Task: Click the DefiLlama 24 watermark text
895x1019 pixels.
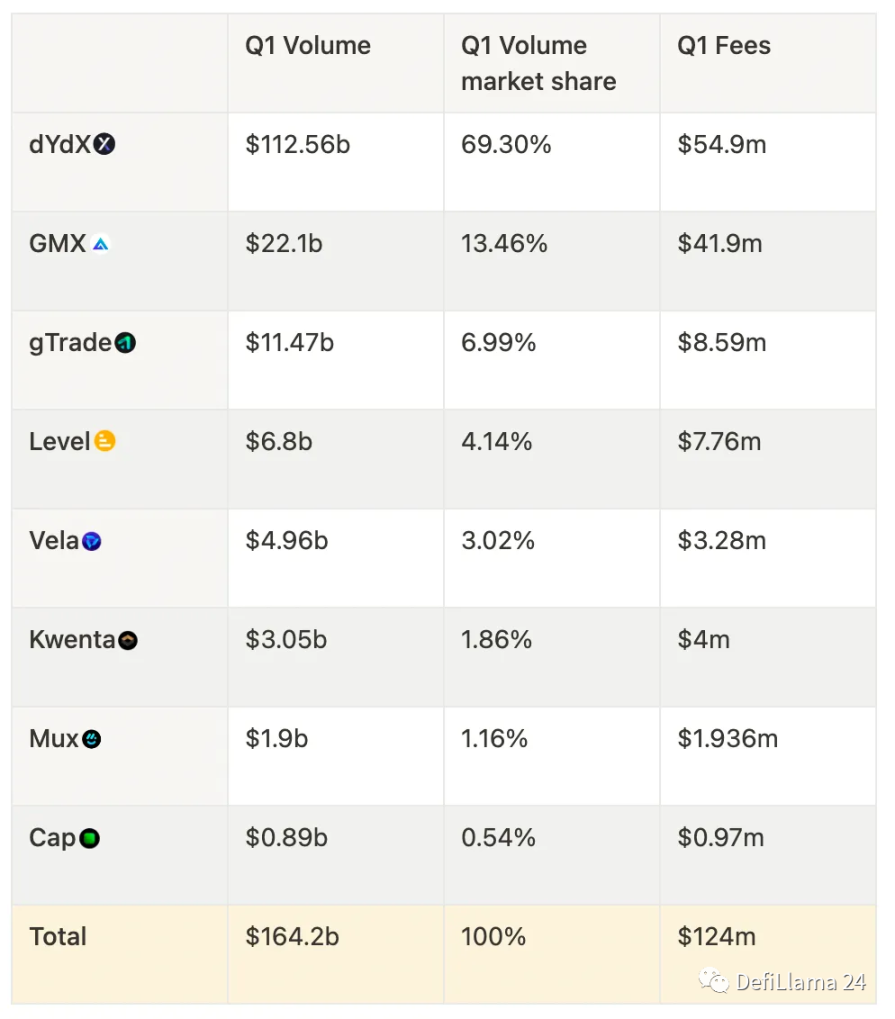Action: click(x=800, y=982)
